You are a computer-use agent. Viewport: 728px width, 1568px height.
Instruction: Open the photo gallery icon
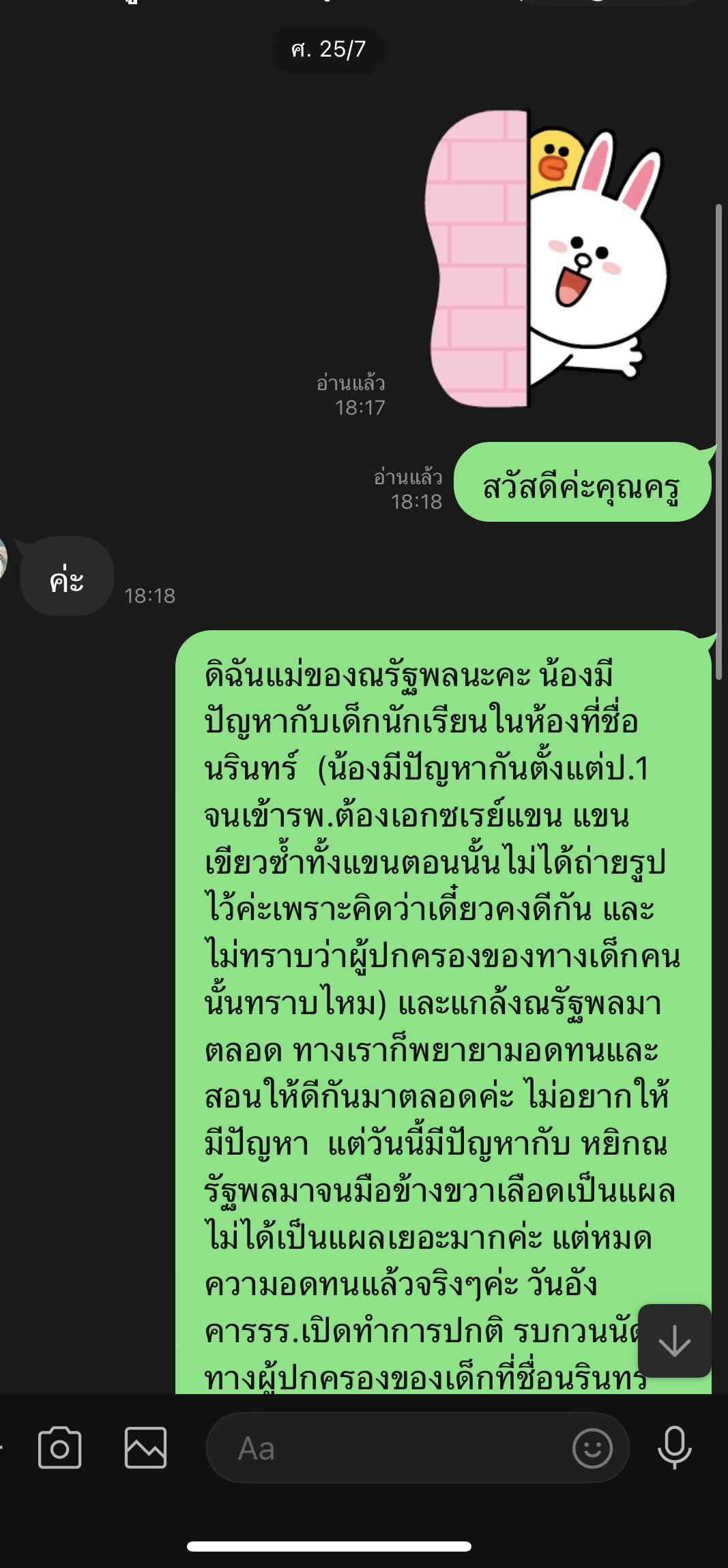click(x=145, y=1447)
